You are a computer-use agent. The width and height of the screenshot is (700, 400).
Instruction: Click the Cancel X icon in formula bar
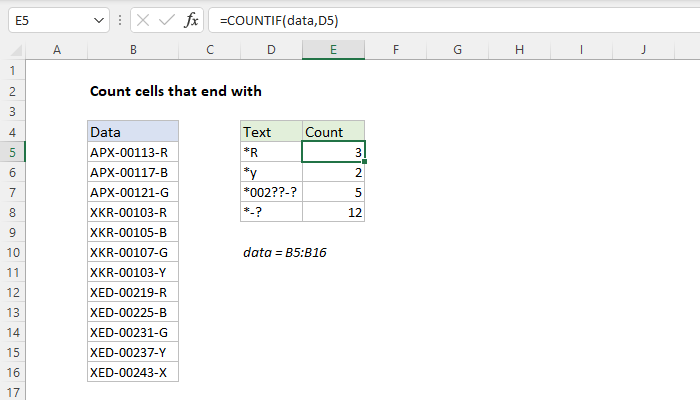click(143, 21)
